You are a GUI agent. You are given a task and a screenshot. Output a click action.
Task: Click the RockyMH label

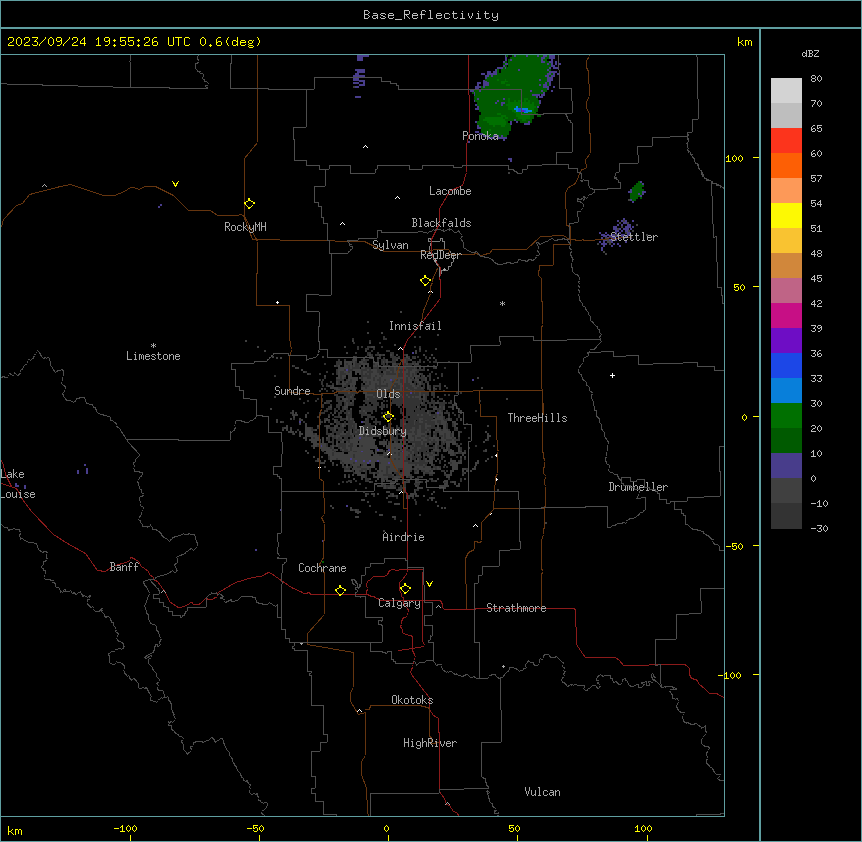click(245, 227)
